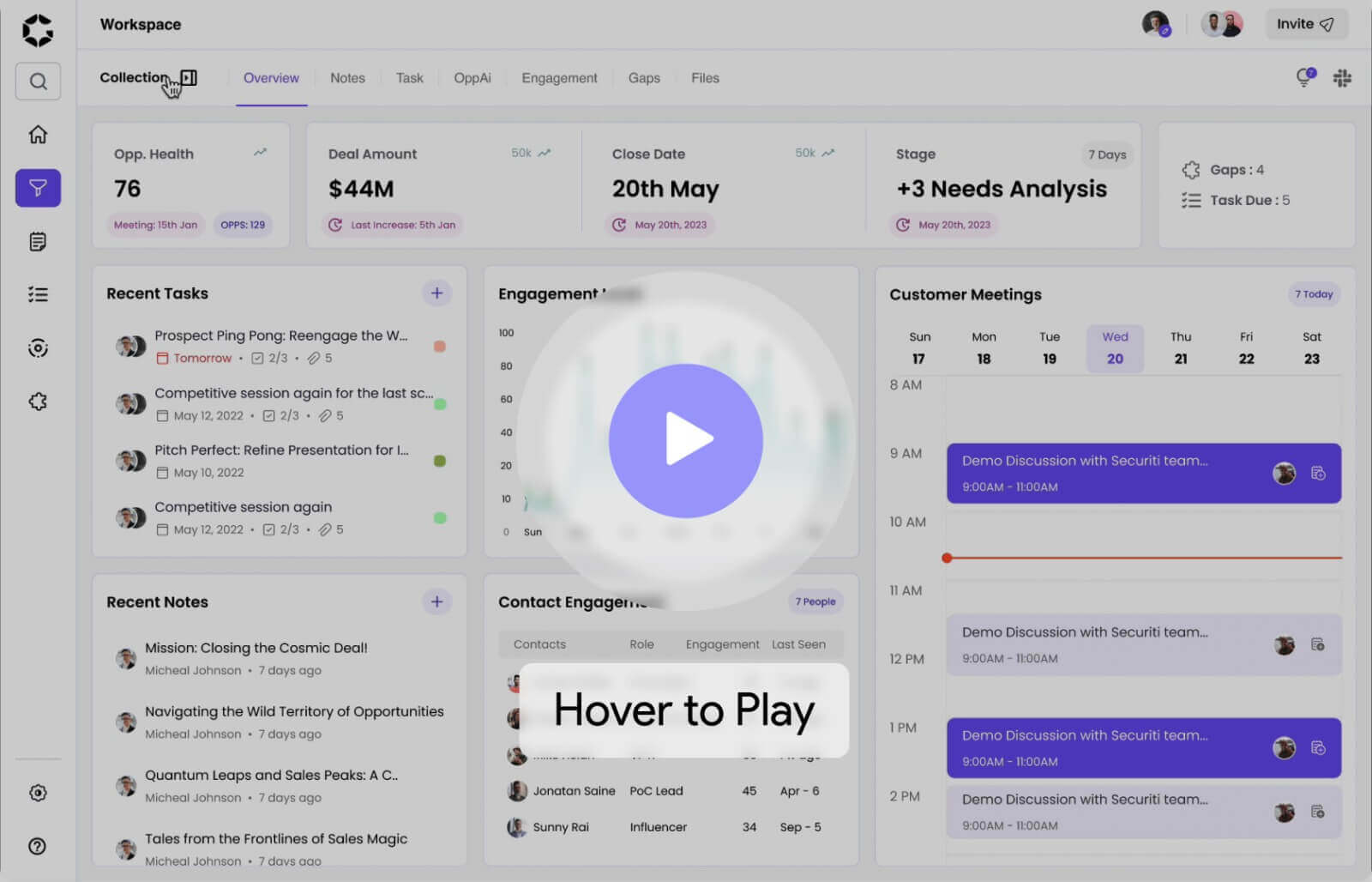Select the funnel pipeline icon in sidebar
This screenshot has width=1372, height=882.
pyautogui.click(x=38, y=188)
